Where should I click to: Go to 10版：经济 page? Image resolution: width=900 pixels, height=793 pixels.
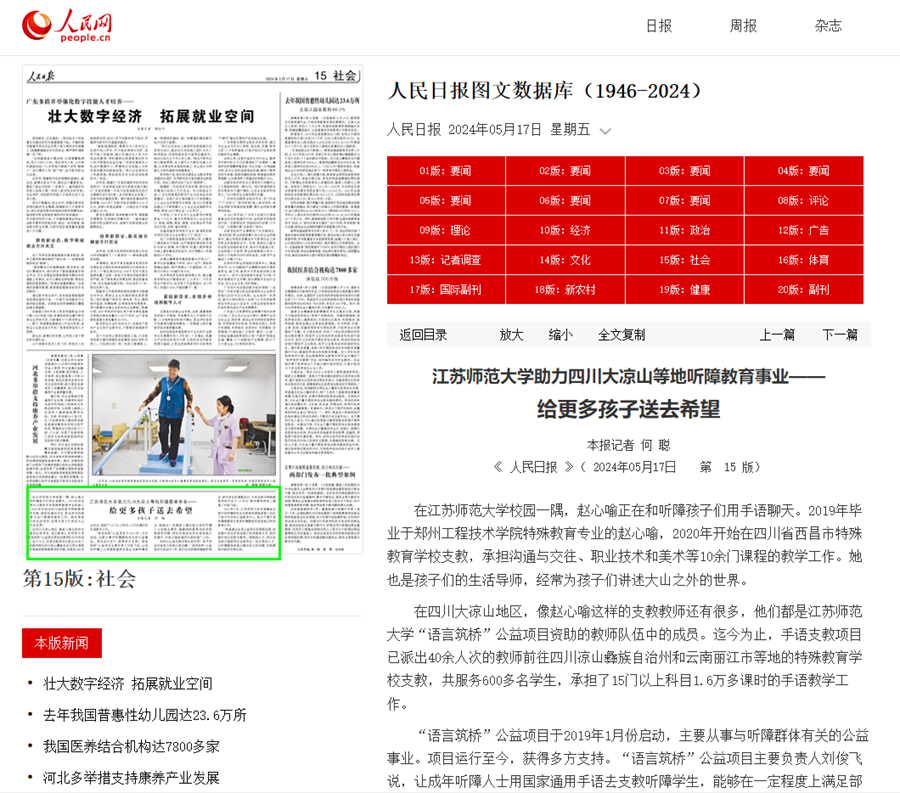point(565,231)
